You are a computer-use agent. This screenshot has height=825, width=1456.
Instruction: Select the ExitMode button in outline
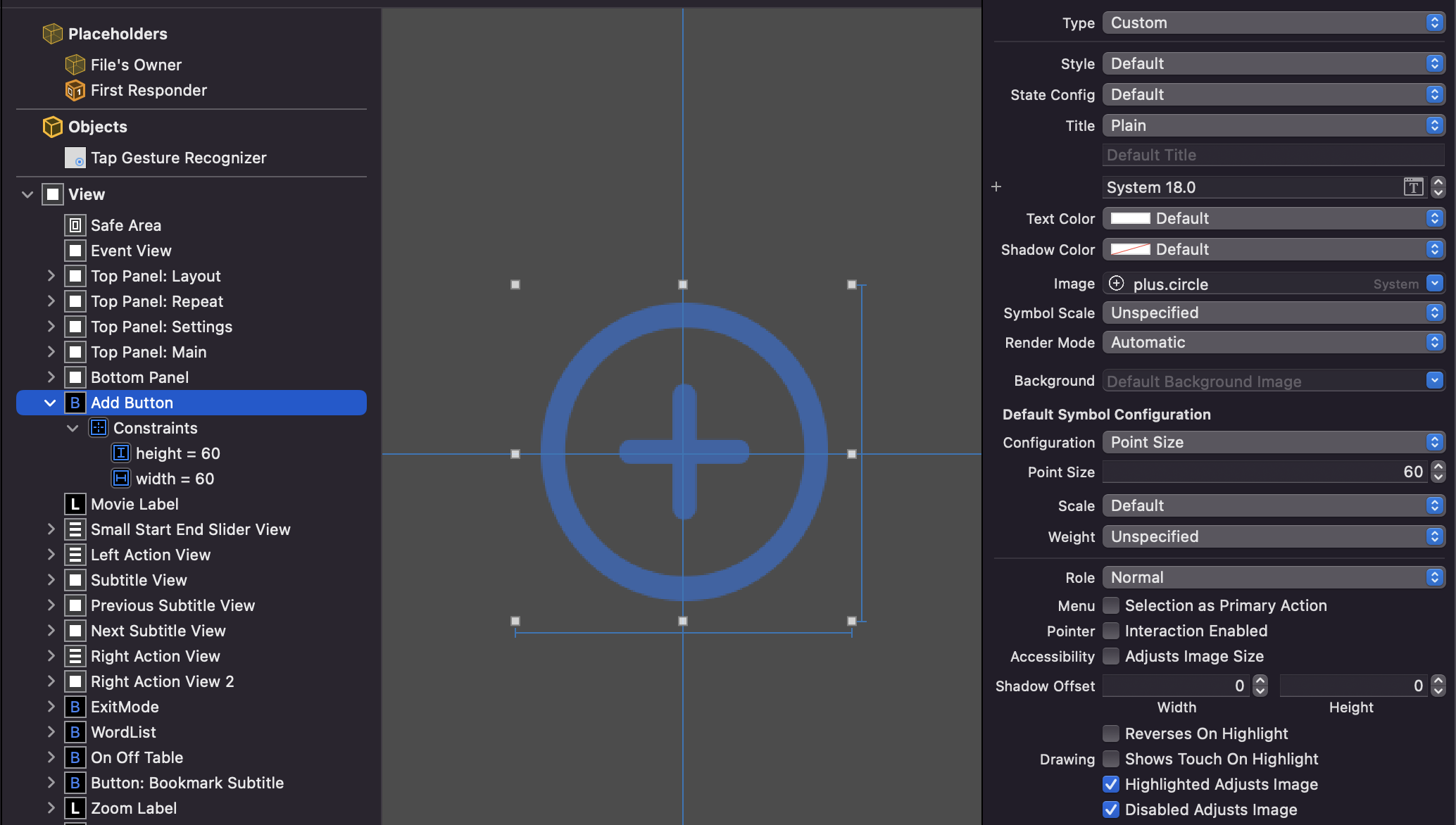pos(125,707)
